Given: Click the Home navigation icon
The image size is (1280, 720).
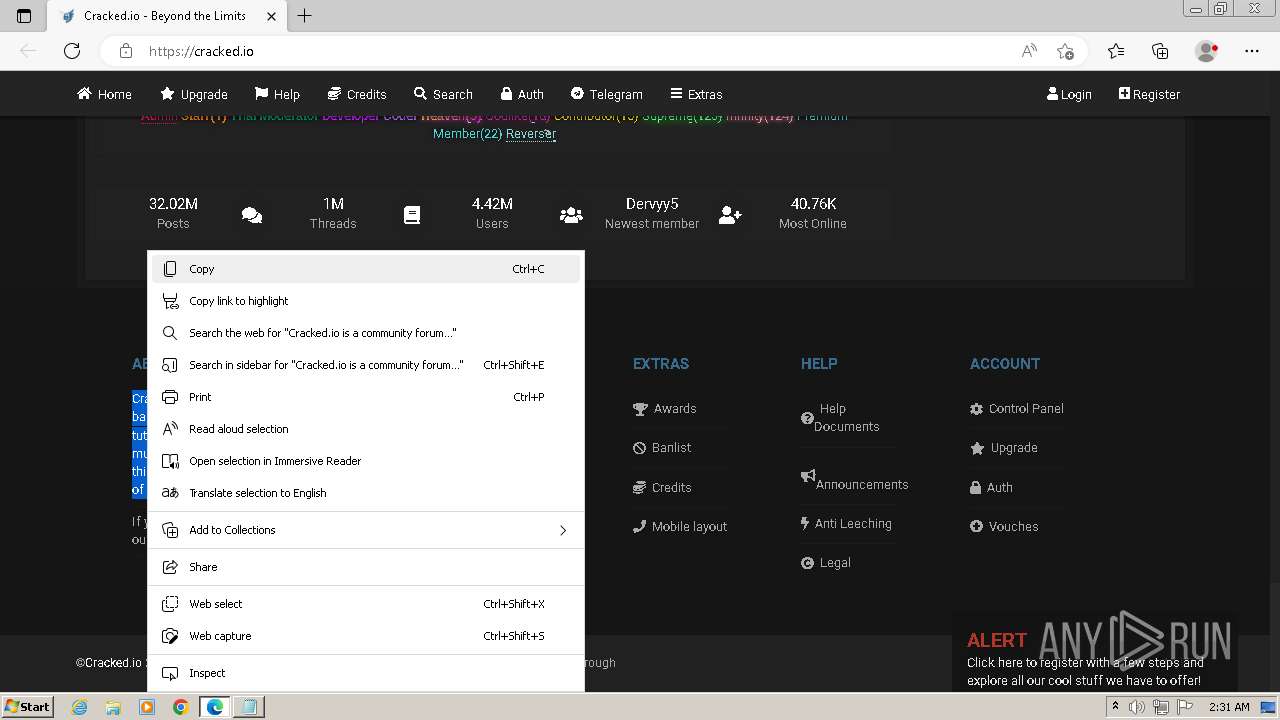Looking at the screenshot, I should click(84, 93).
